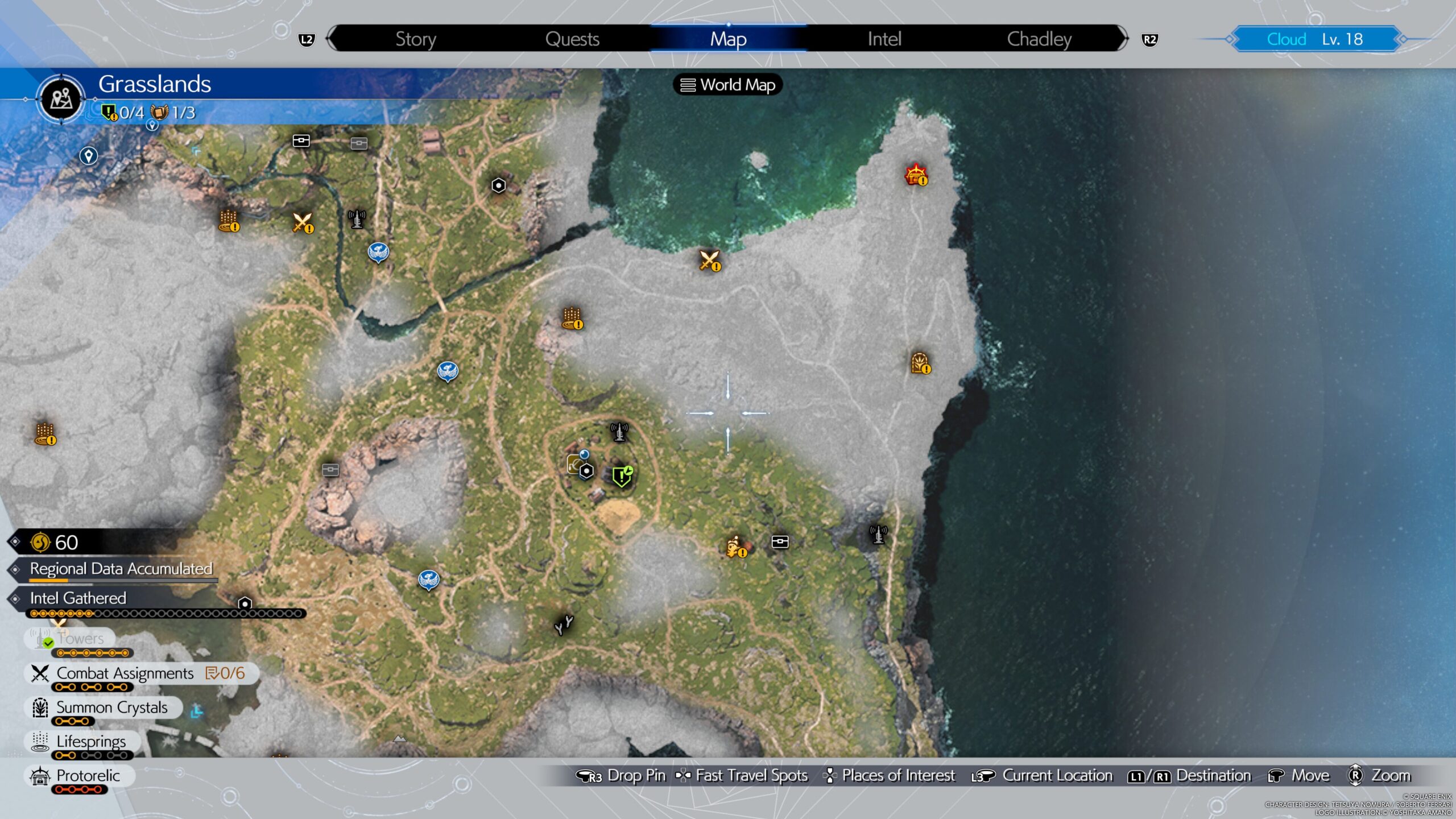Click the Cloud Lv. 18 character badge
The width and height of the screenshot is (1456, 819).
pos(1316,39)
